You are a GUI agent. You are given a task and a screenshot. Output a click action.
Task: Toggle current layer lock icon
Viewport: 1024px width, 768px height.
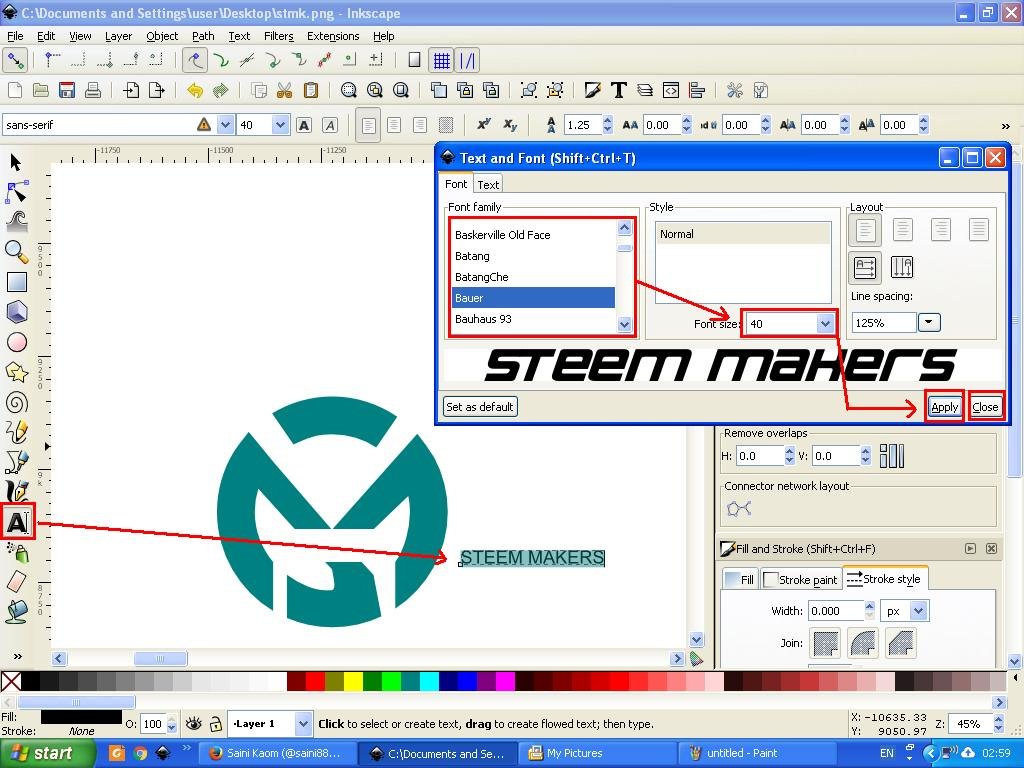(215, 723)
